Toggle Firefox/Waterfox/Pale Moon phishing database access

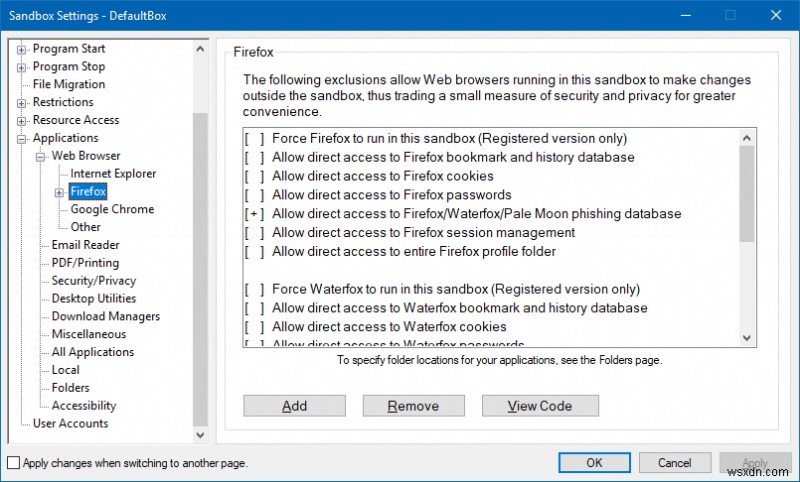click(x=476, y=214)
